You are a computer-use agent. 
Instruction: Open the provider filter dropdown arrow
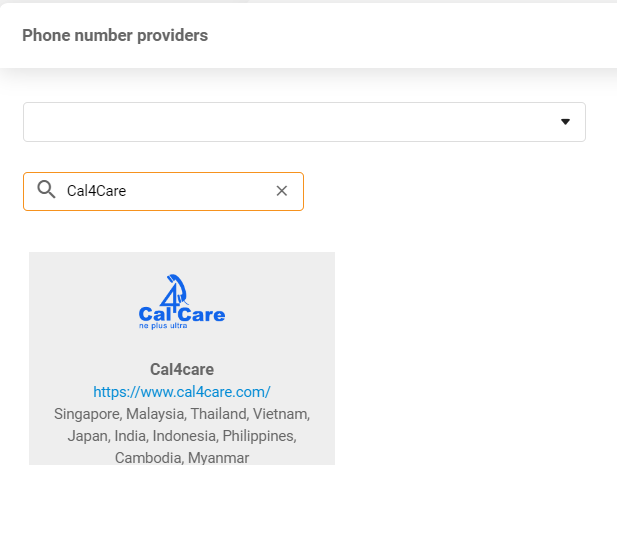[565, 122]
